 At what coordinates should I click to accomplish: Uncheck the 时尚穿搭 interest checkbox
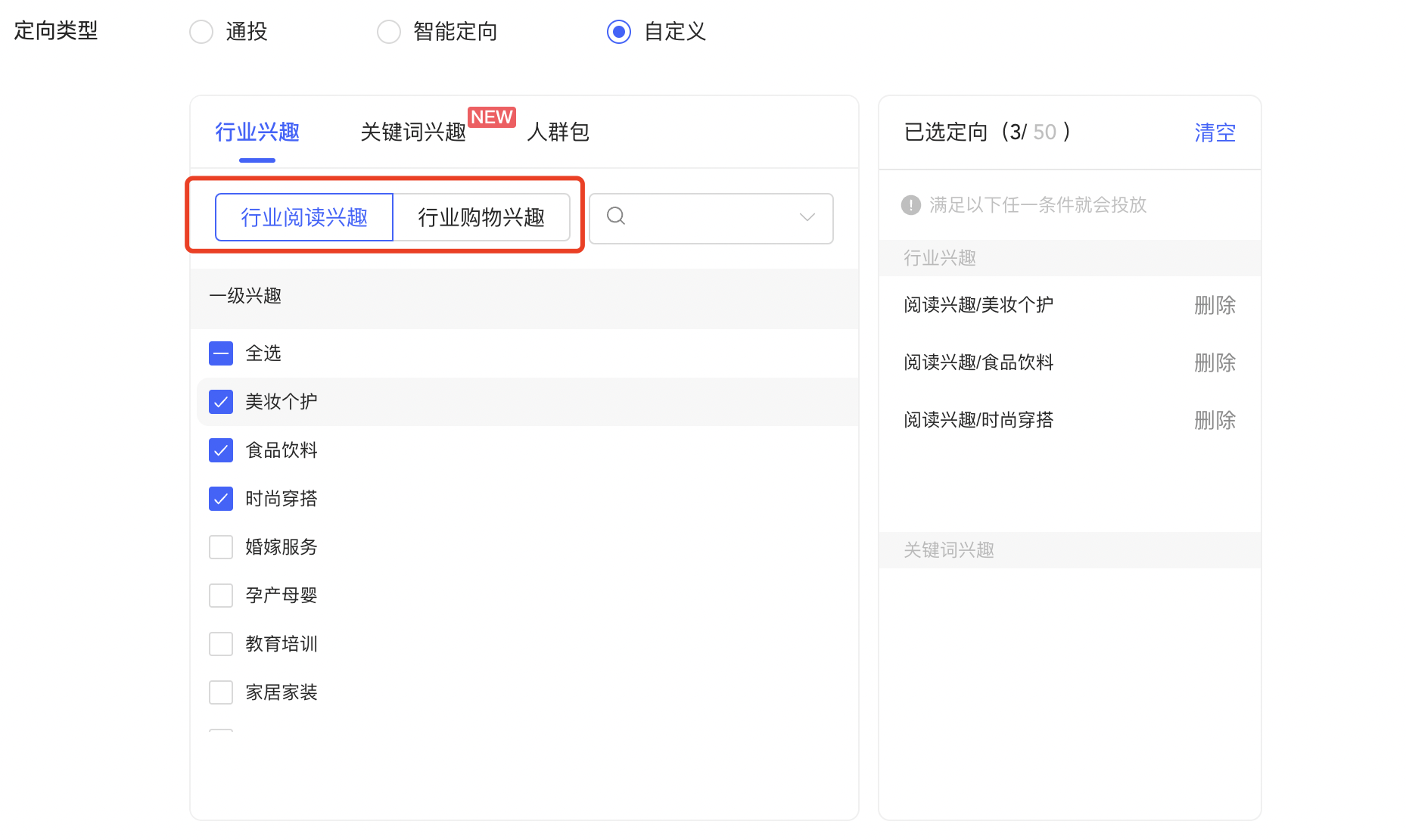[x=220, y=499]
